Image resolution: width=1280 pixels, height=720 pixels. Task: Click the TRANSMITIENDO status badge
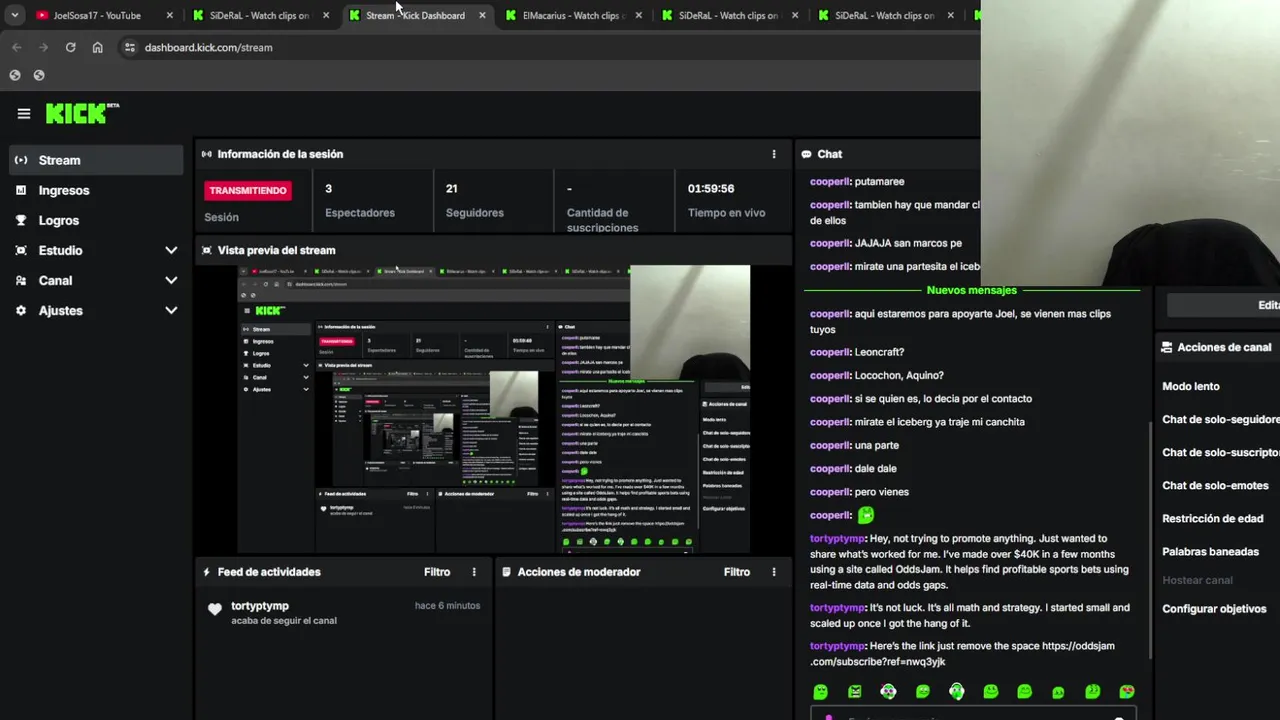pos(248,190)
